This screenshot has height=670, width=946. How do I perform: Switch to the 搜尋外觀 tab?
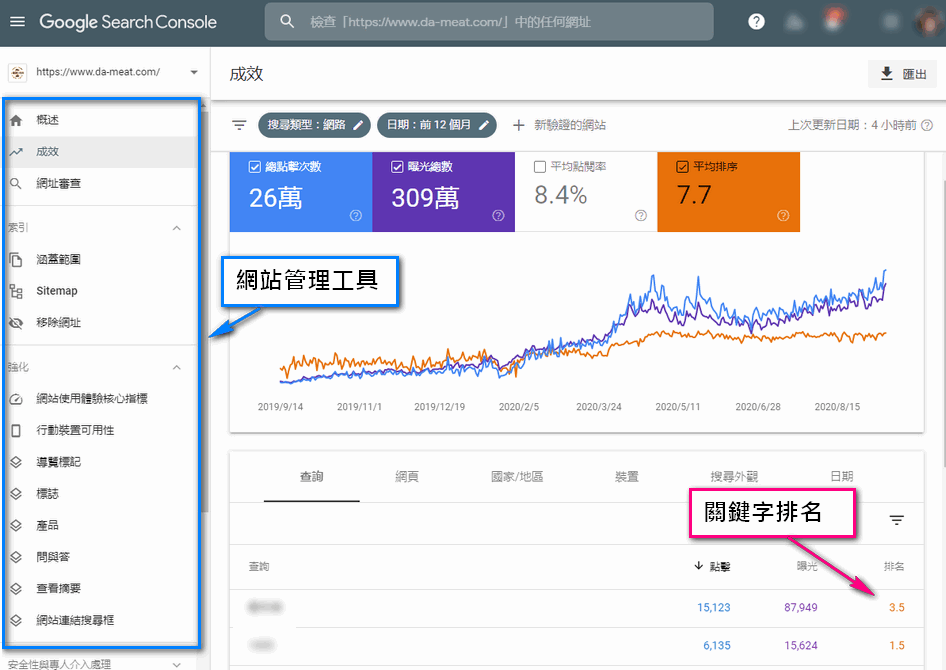[x=734, y=476]
